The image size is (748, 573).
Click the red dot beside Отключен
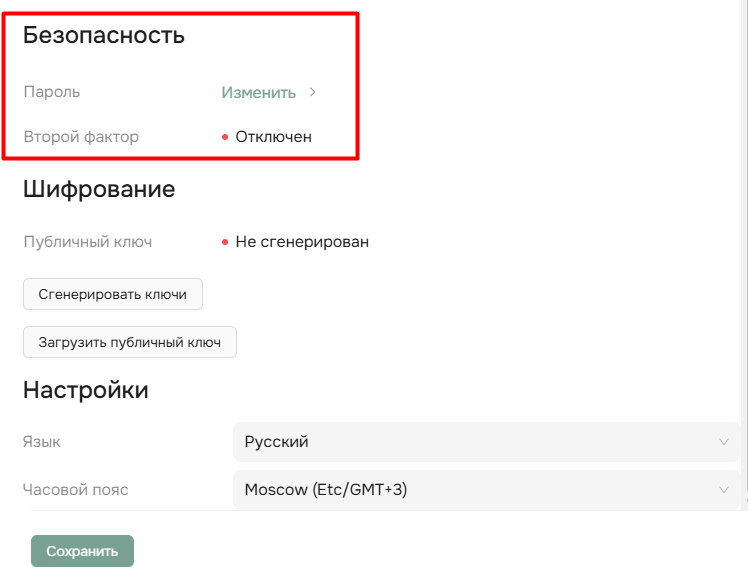pyautogui.click(x=225, y=137)
